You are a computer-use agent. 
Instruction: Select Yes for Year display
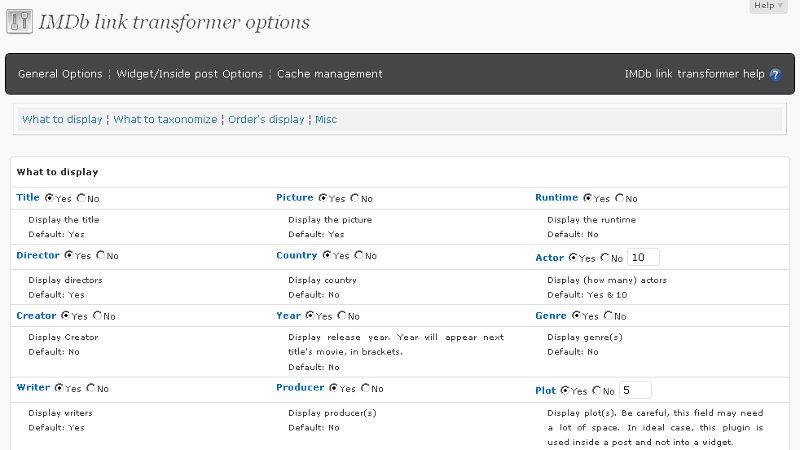coord(310,315)
